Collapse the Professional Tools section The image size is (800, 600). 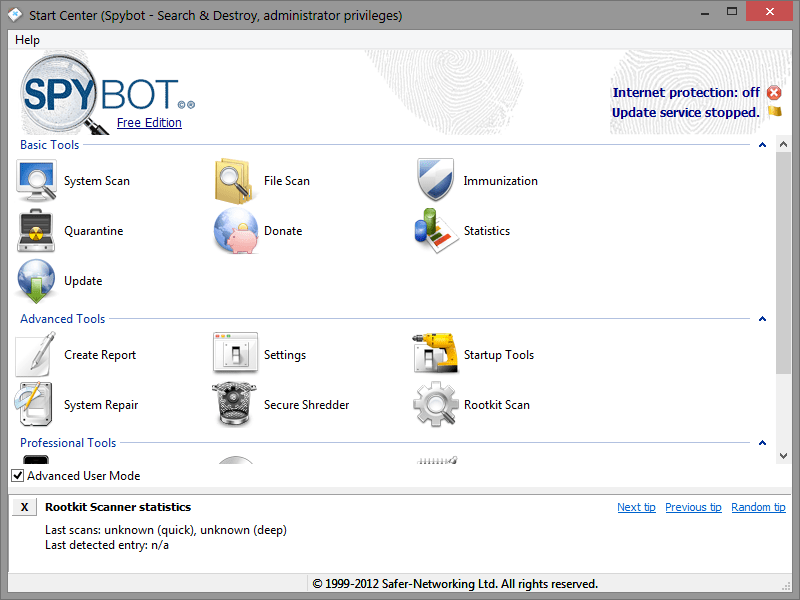[763, 443]
